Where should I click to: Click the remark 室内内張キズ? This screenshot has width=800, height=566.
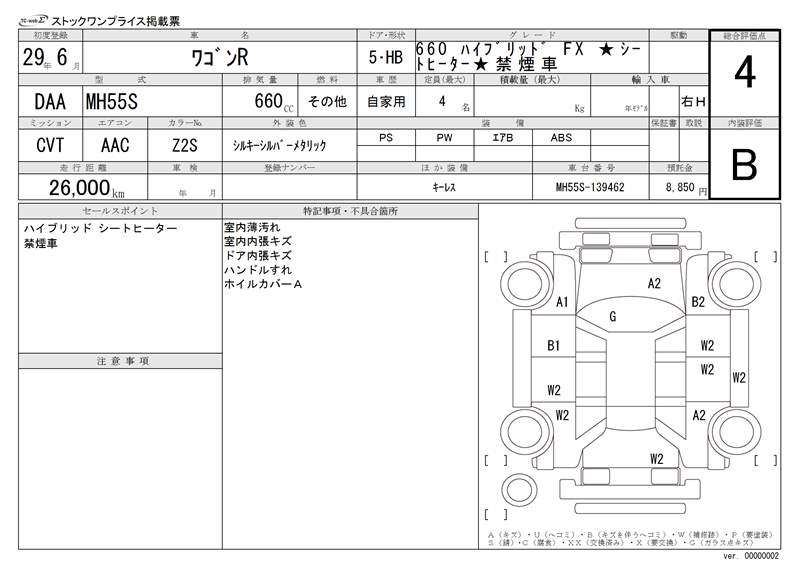coord(258,241)
